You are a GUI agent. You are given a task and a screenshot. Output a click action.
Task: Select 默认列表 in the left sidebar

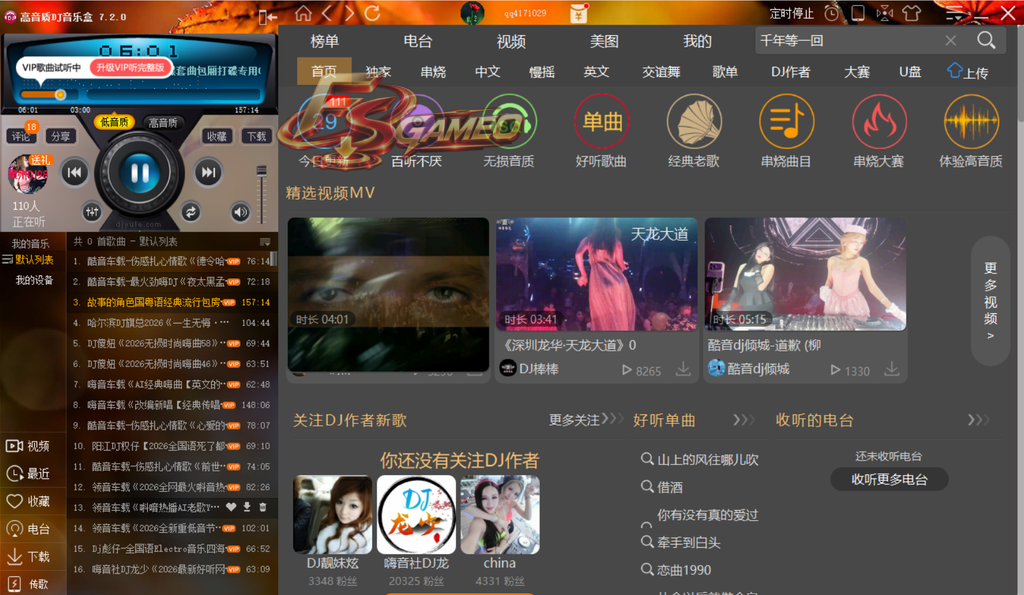point(34,260)
